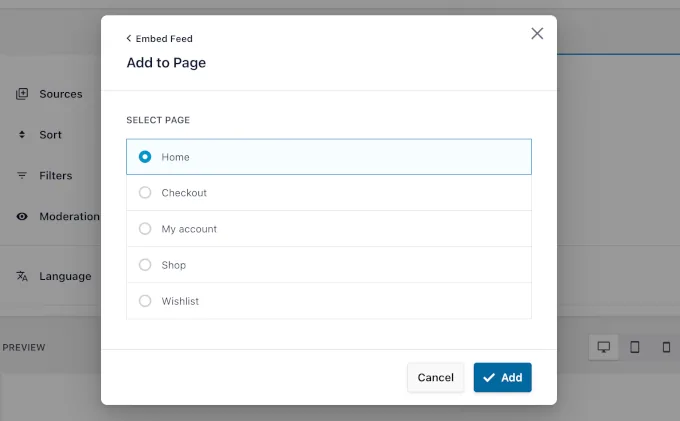Switch preview to desktop view
The height and width of the screenshot is (421, 680).
point(604,347)
